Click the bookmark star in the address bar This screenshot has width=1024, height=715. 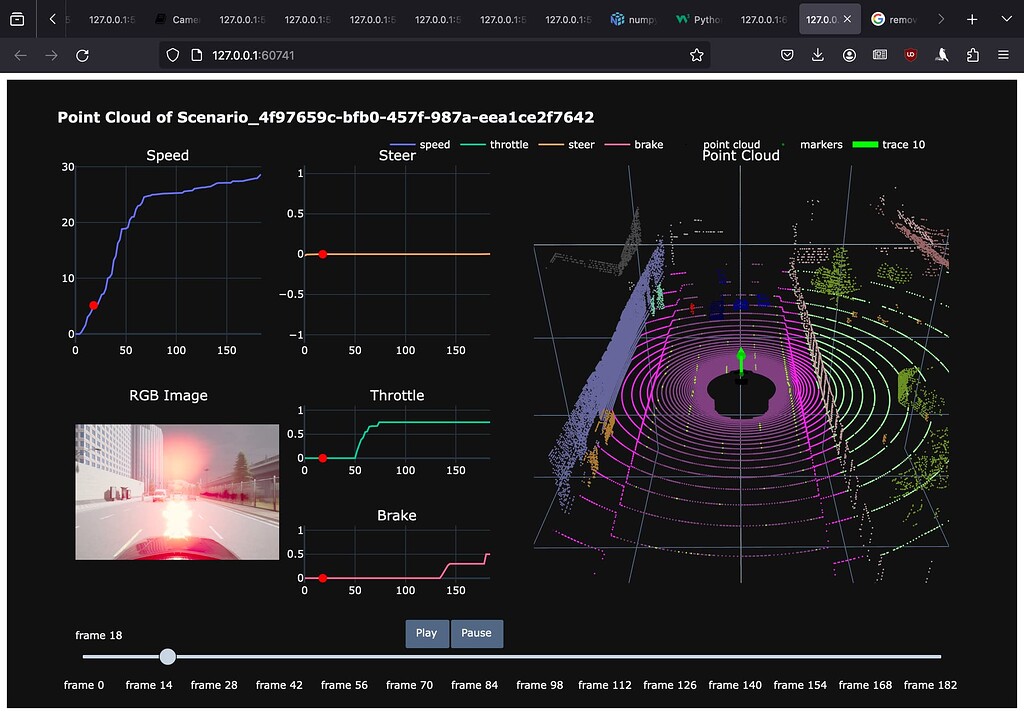696,56
